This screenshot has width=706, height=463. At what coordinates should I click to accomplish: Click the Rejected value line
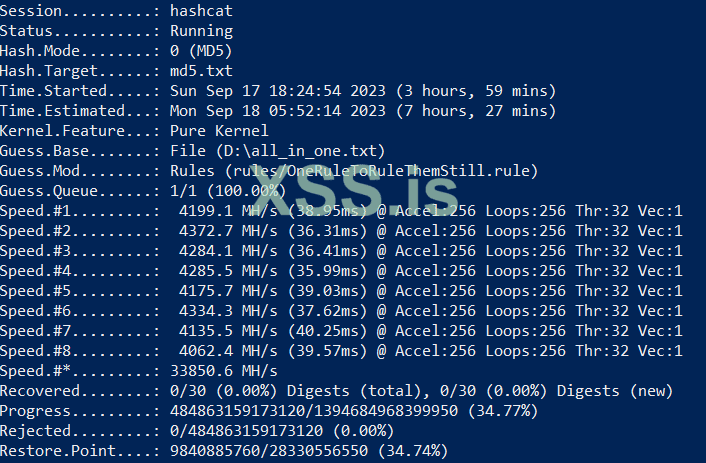[x=282, y=431]
